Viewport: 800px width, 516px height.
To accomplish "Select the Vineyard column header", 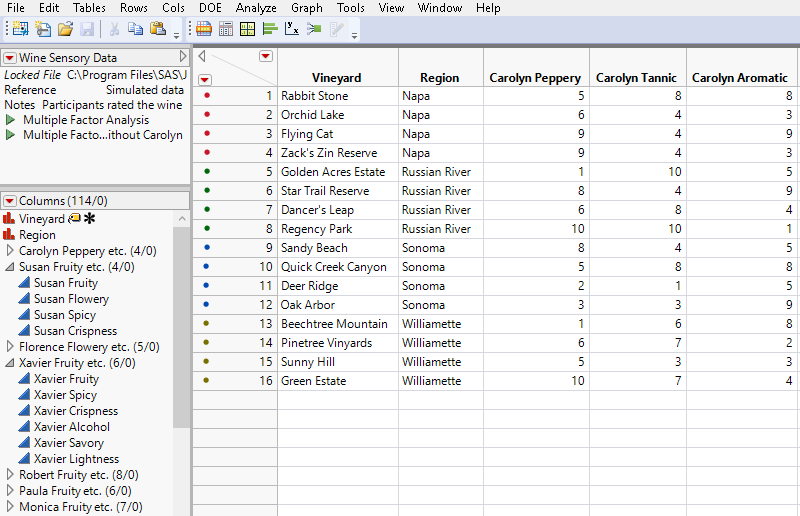I will [338, 67].
